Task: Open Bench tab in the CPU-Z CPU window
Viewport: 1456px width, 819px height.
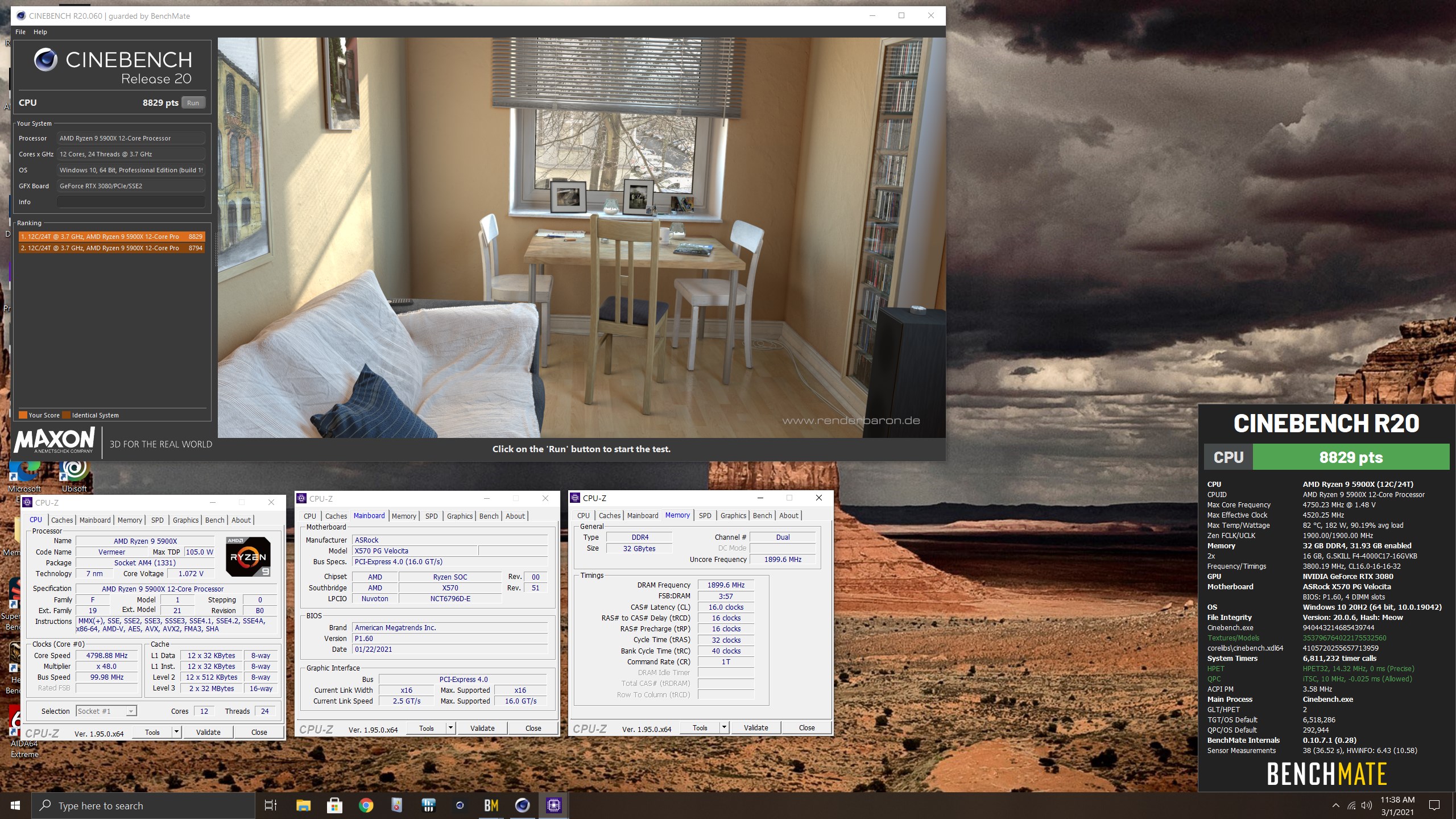Action: click(x=215, y=520)
